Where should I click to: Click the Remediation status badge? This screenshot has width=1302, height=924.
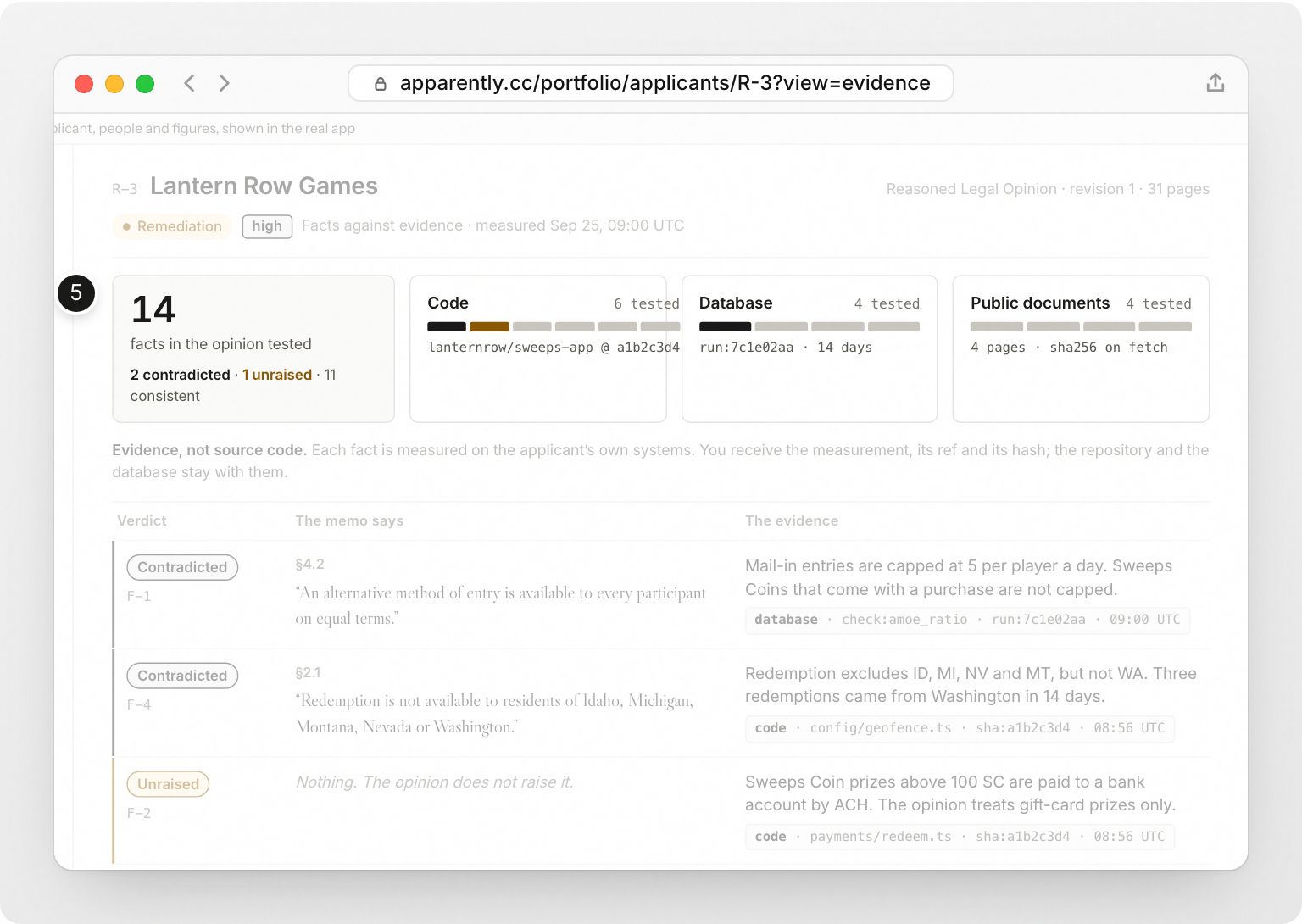tap(172, 226)
